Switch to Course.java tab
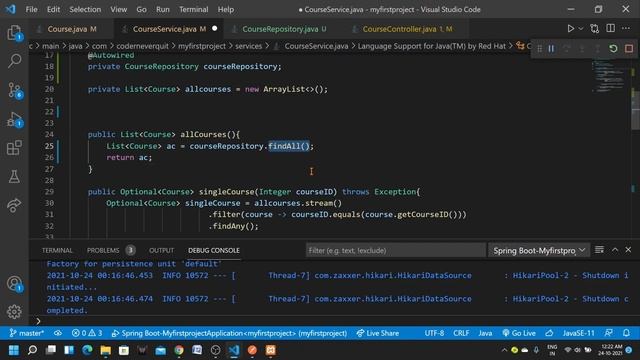The width and height of the screenshot is (640, 360). click(x=70, y=29)
